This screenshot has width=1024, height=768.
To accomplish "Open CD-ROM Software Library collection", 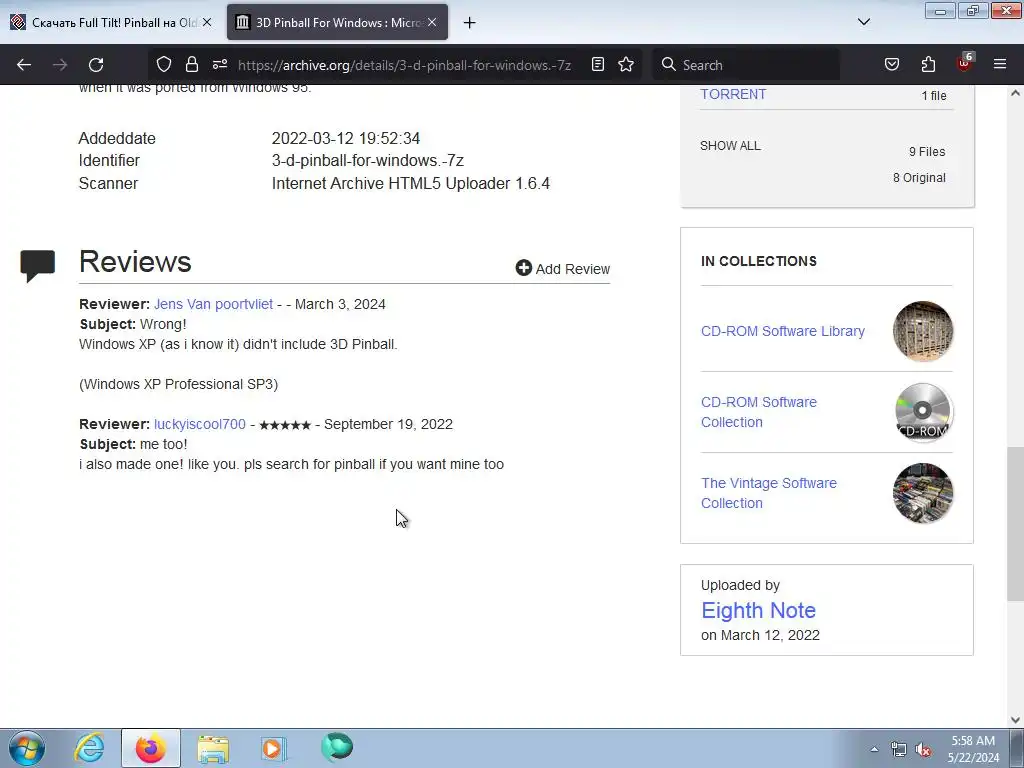I will pyautogui.click(x=782, y=331).
